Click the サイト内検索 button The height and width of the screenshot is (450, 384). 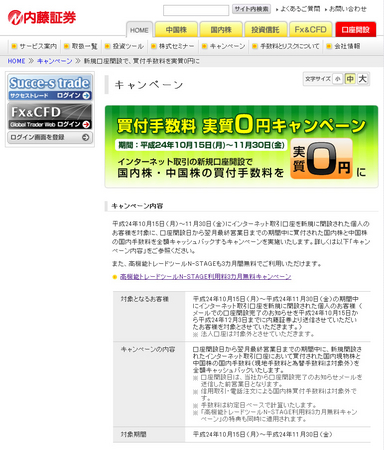pyautogui.click(x=251, y=9)
